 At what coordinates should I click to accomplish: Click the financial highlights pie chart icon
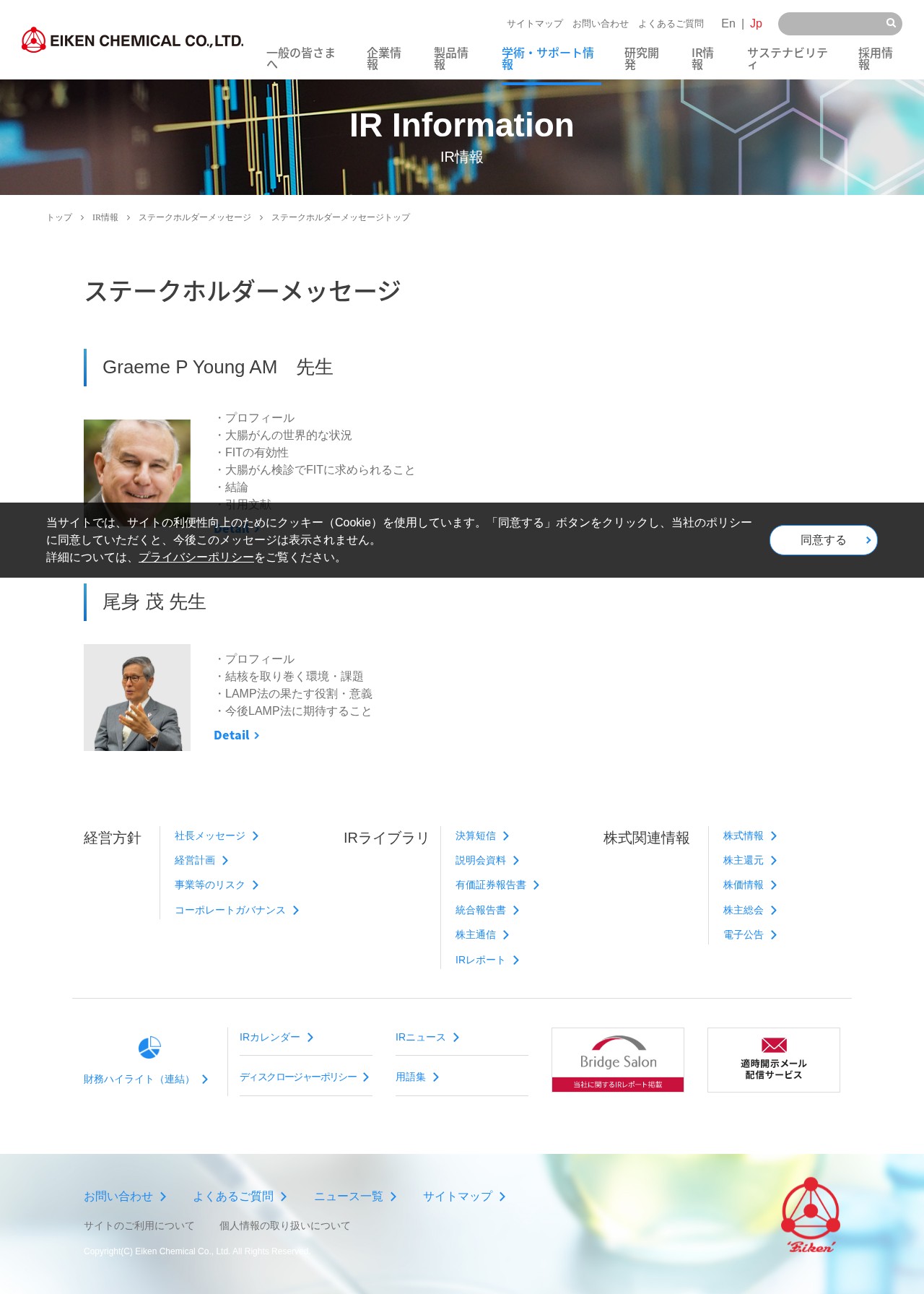coord(149,1047)
